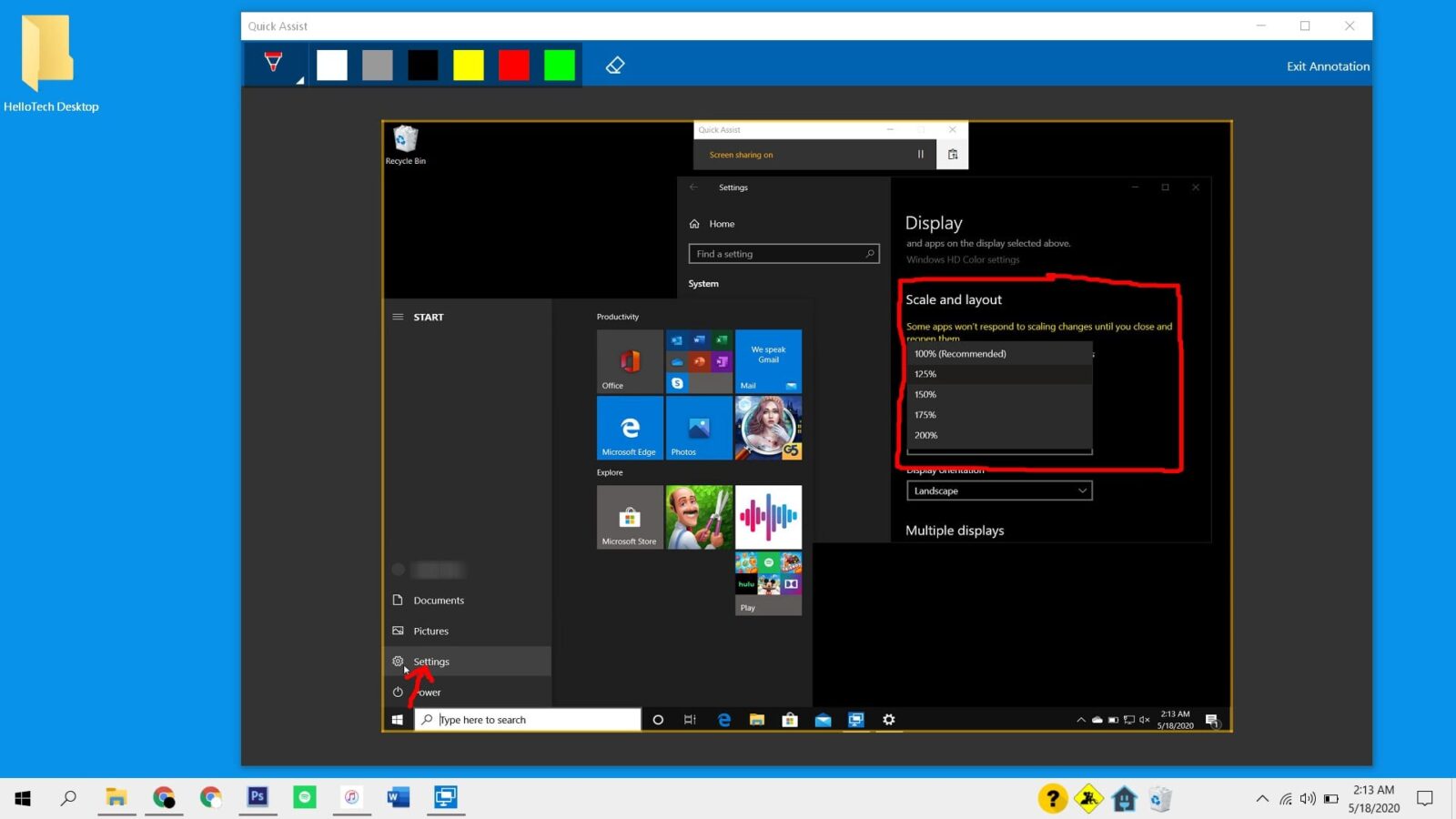This screenshot has height=819, width=1456.
Task: Select 200% scaling option
Action: click(x=999, y=435)
